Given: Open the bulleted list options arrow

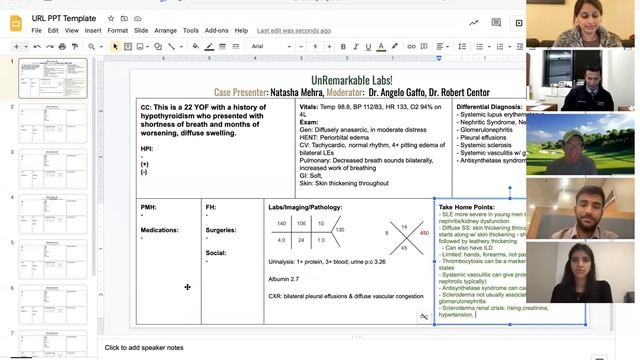Looking at the screenshot, I should click(489, 47).
